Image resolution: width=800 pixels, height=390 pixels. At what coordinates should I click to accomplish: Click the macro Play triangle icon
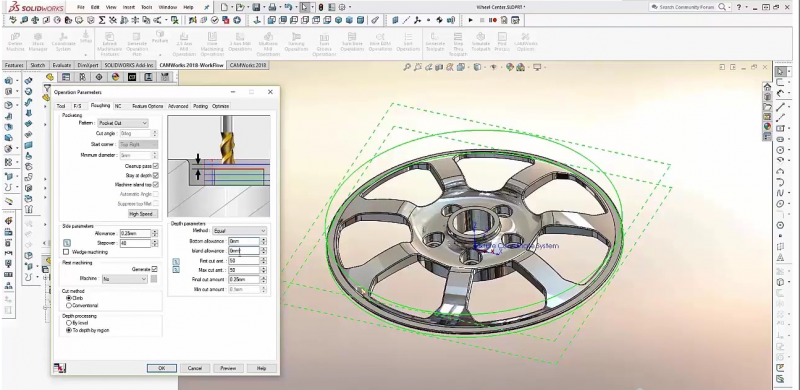click(x=470, y=20)
